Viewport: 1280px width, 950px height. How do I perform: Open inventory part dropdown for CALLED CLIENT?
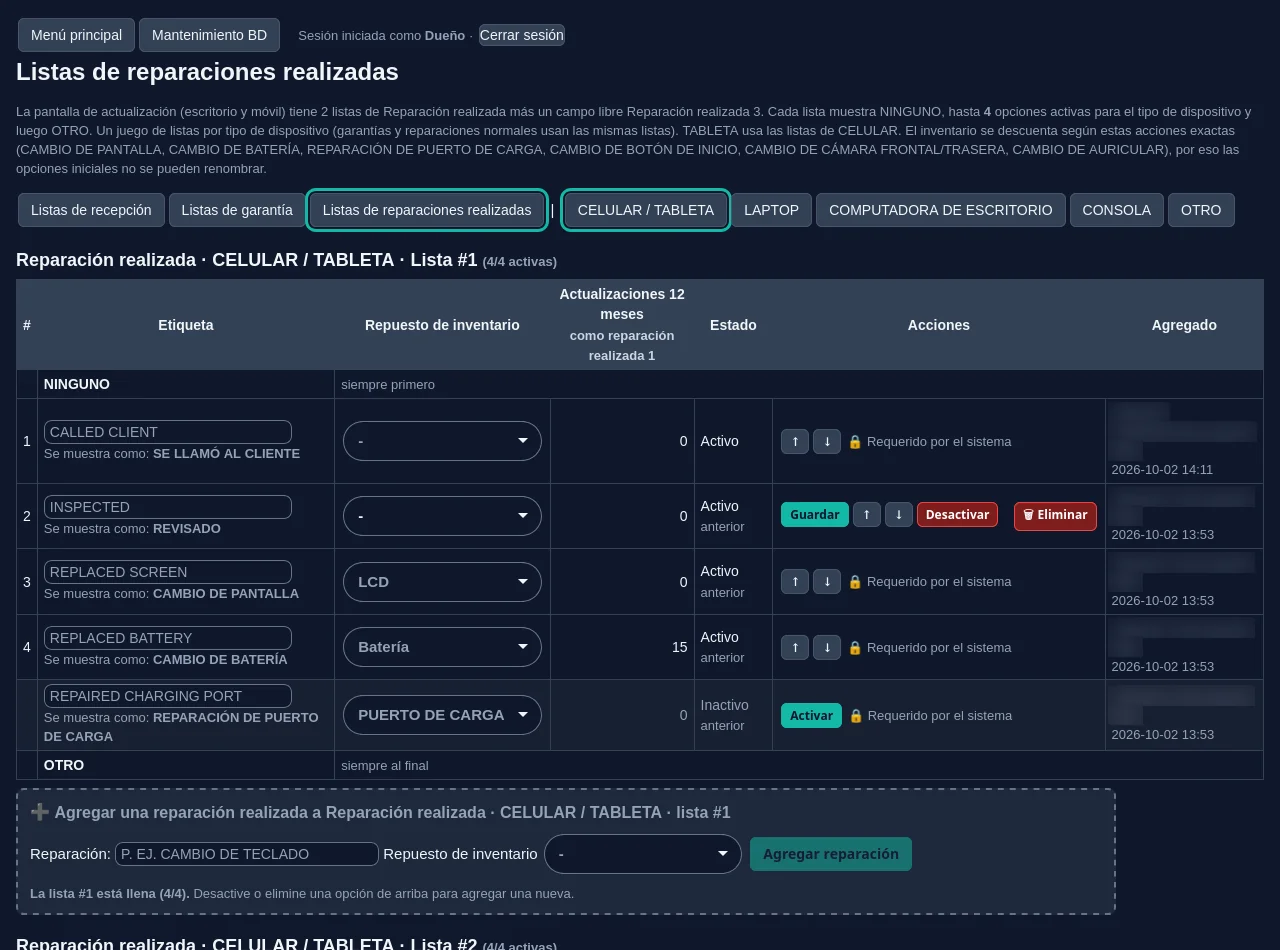[x=442, y=441]
